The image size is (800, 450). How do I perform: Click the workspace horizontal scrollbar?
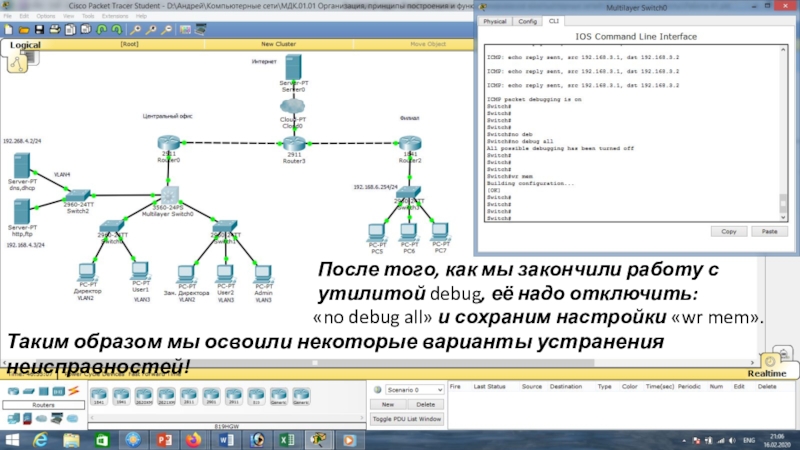click(378, 363)
